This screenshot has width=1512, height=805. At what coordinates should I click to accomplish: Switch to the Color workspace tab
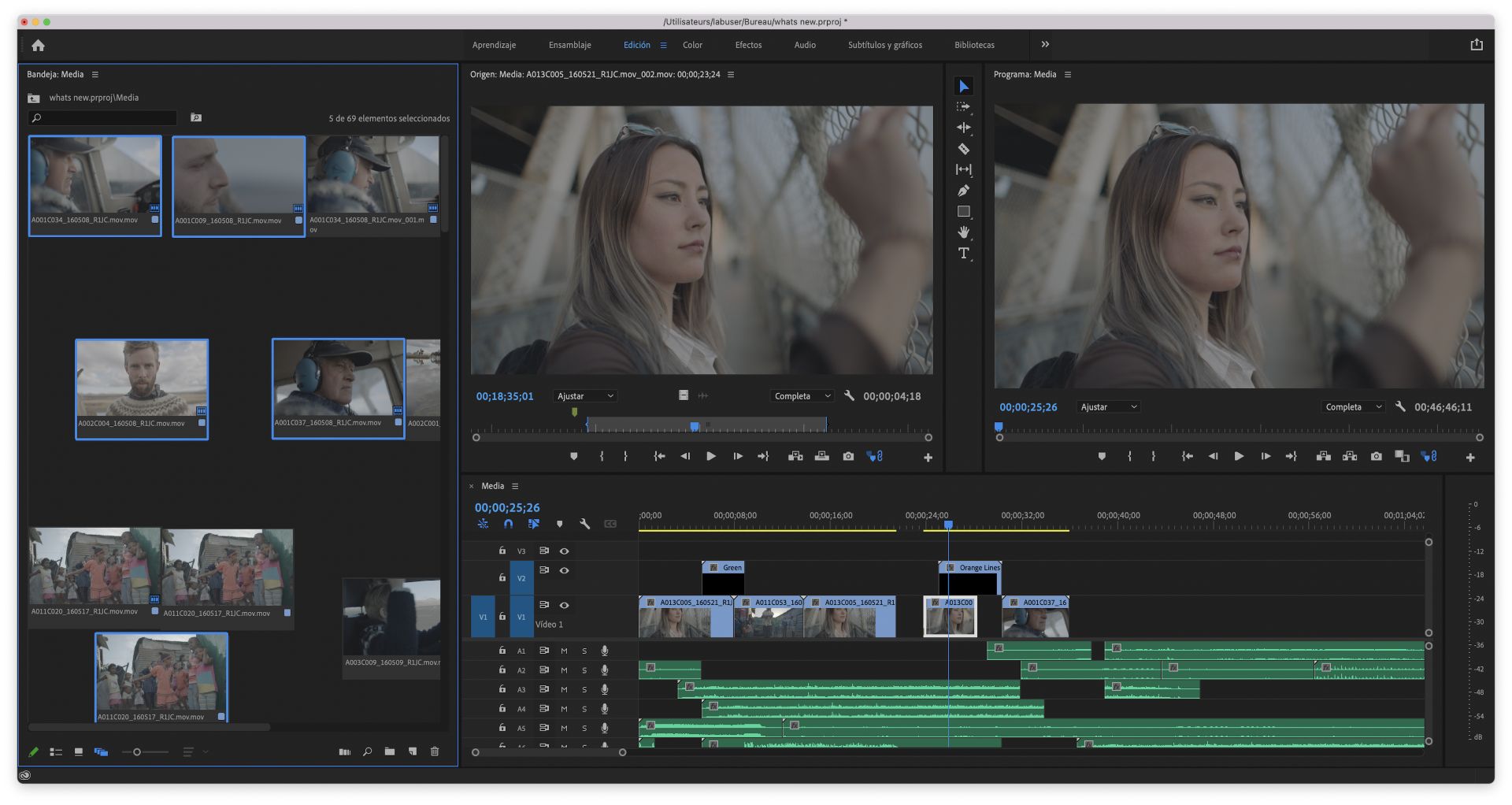point(692,46)
